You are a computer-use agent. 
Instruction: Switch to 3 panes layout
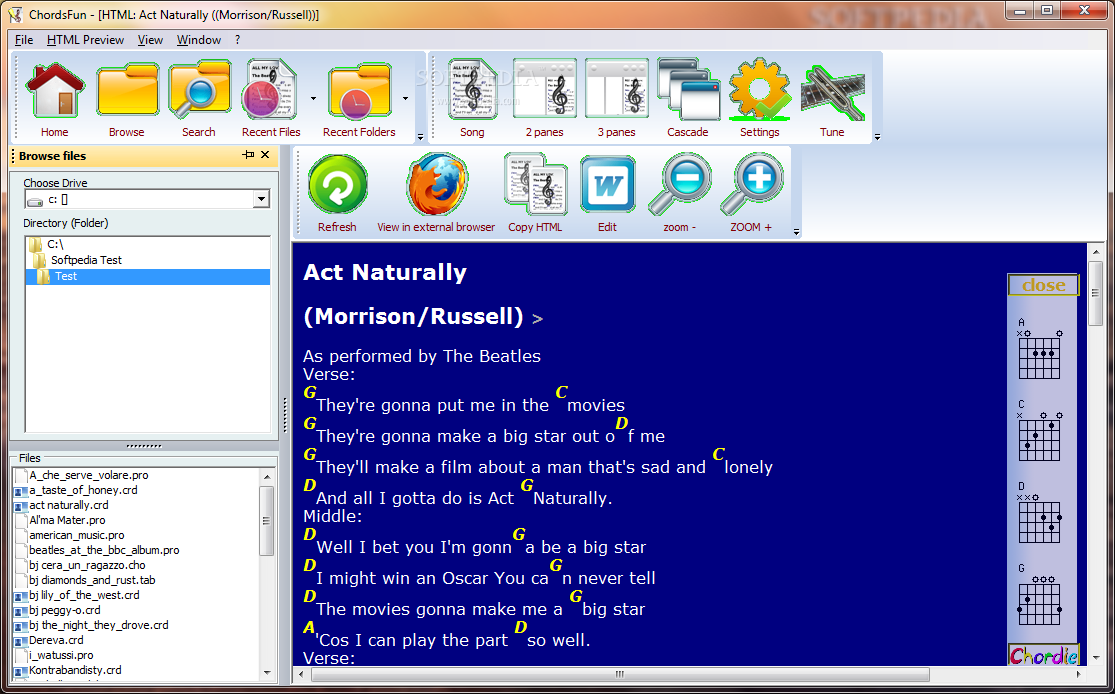617,90
